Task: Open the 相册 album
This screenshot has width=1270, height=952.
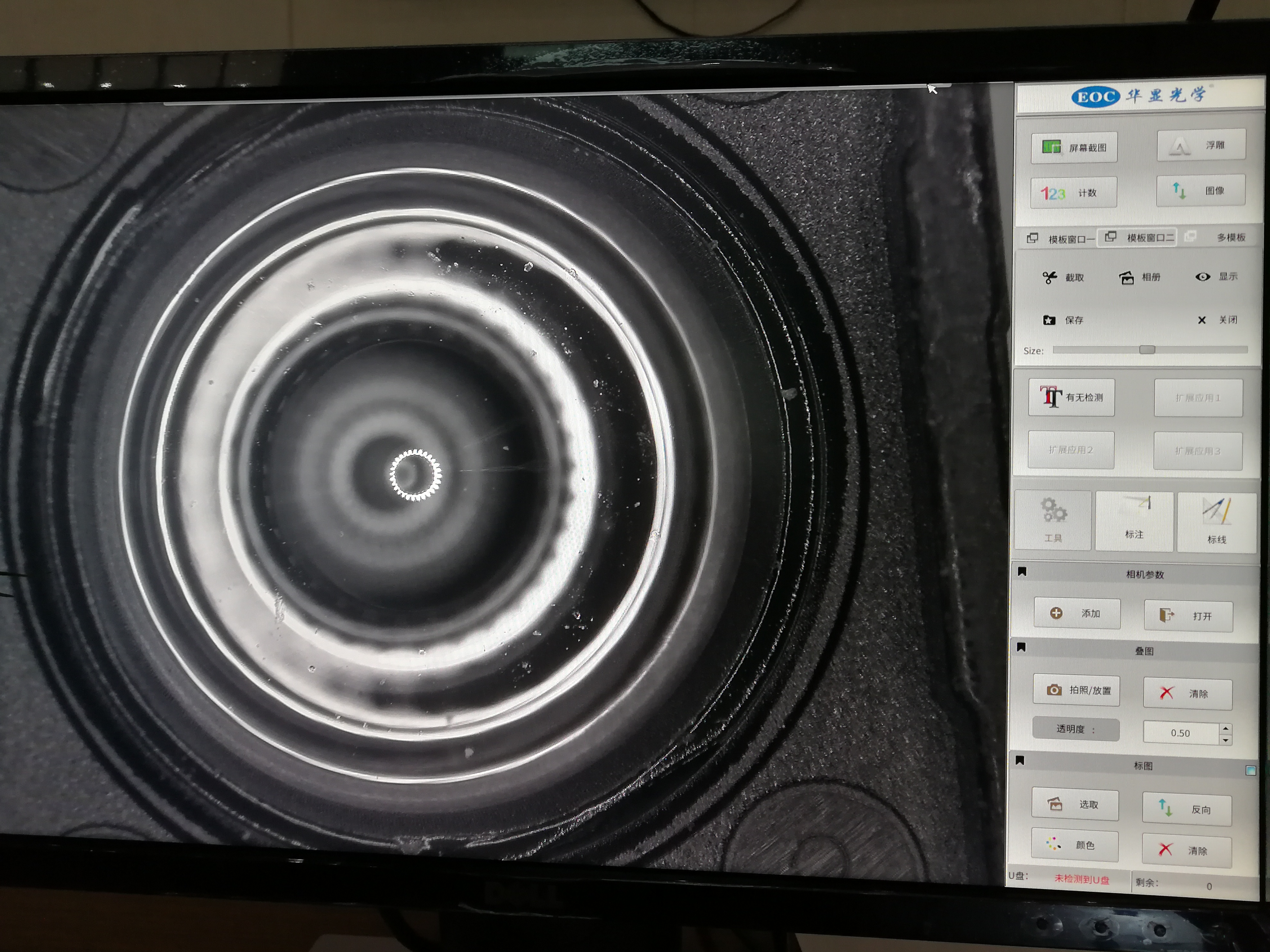Action: [1139, 278]
